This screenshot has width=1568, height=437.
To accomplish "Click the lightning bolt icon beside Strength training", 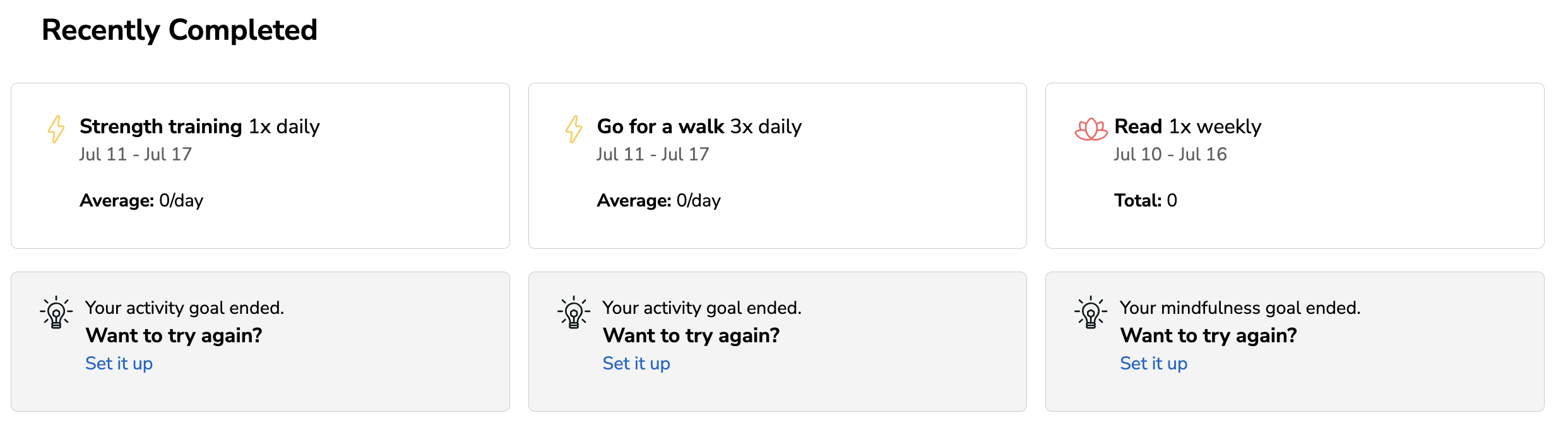I will 56,129.
